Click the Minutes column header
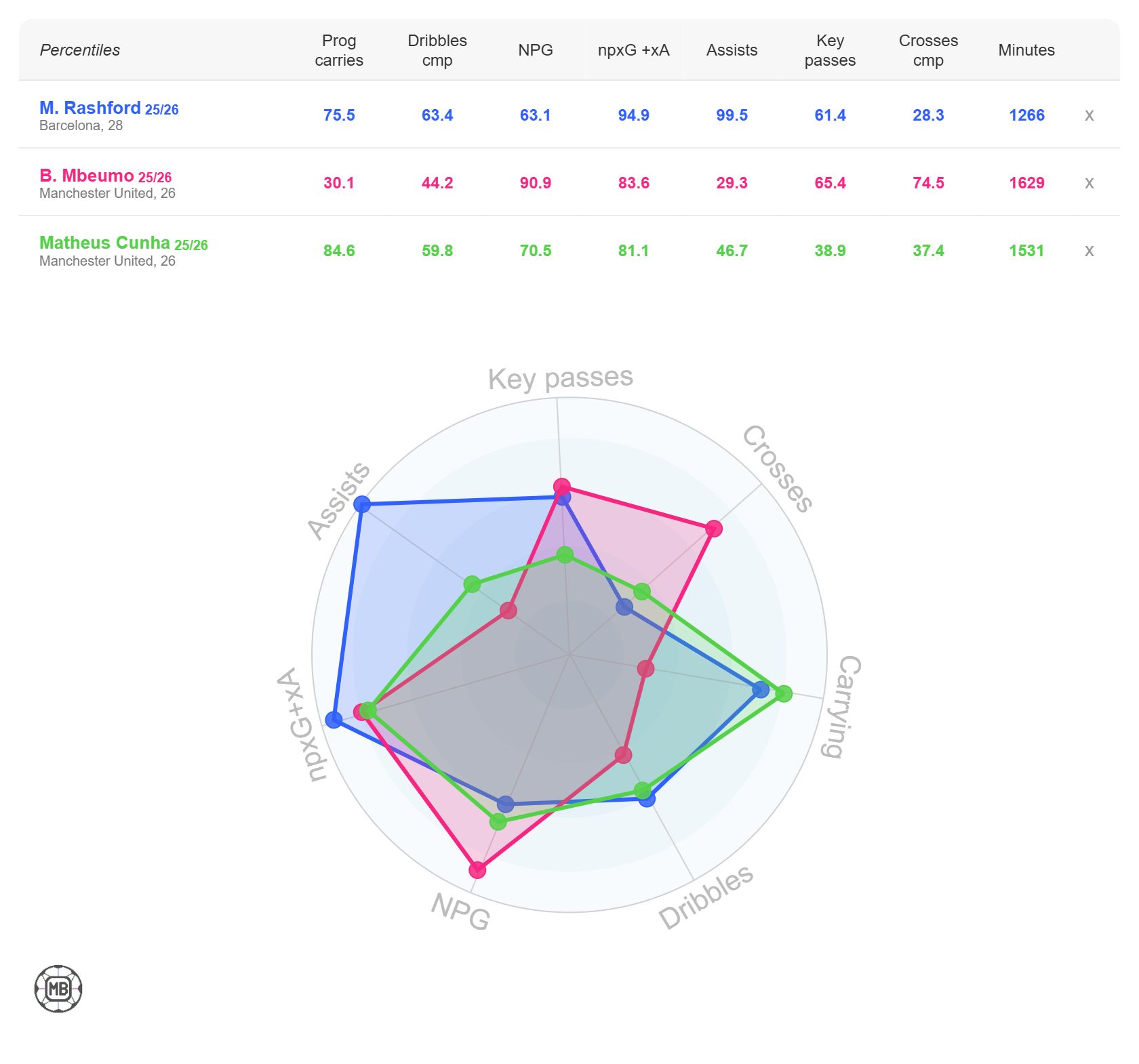The width and height of the screenshot is (1139, 1064). tap(1026, 50)
